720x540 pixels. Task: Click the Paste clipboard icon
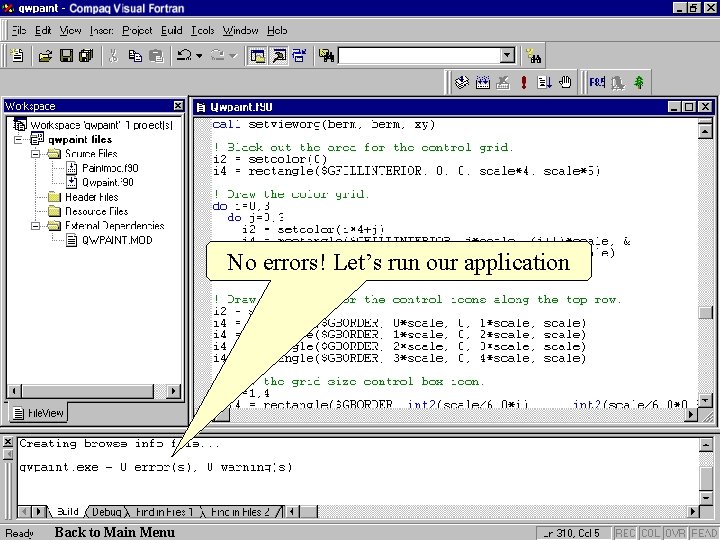click(156, 56)
